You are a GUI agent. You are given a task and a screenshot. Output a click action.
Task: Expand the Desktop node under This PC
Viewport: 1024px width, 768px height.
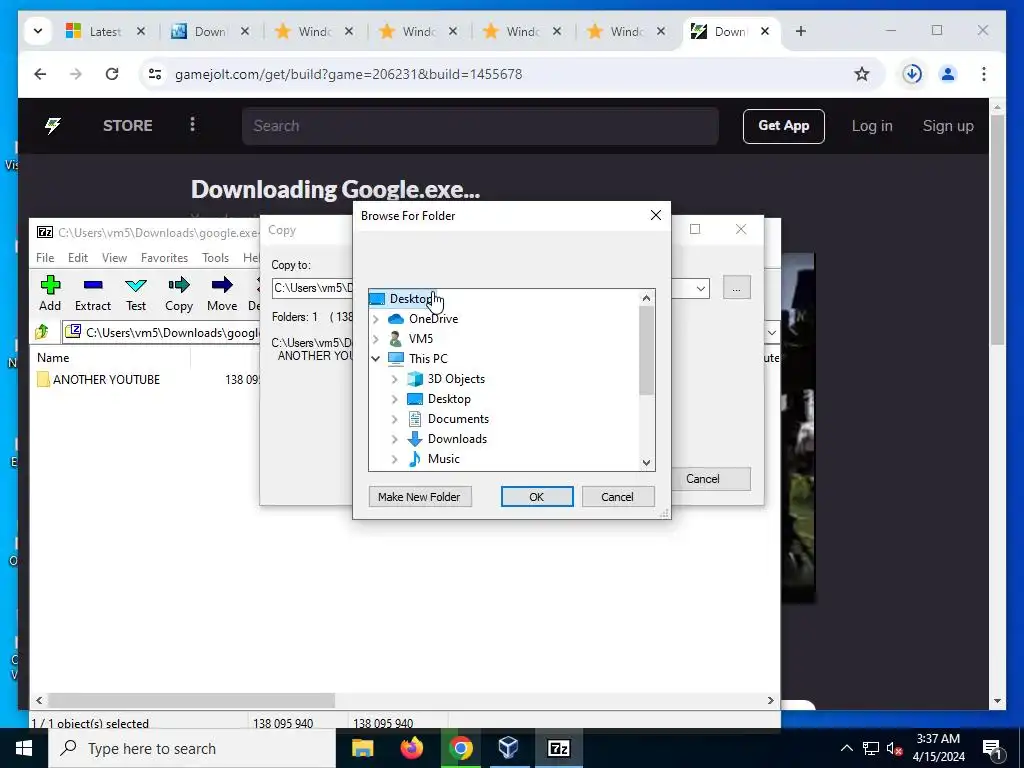click(394, 399)
